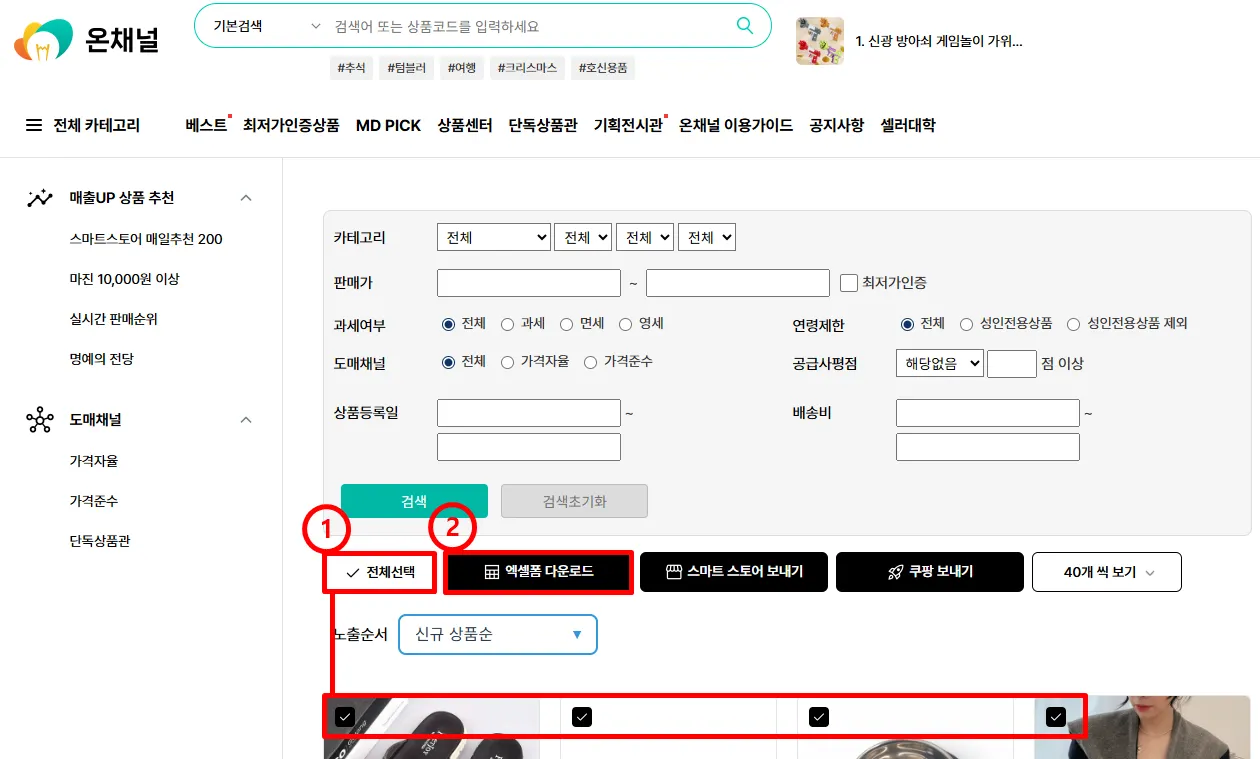Select the 영세 radio button
Screen dimensions: 1260x759
625,324
